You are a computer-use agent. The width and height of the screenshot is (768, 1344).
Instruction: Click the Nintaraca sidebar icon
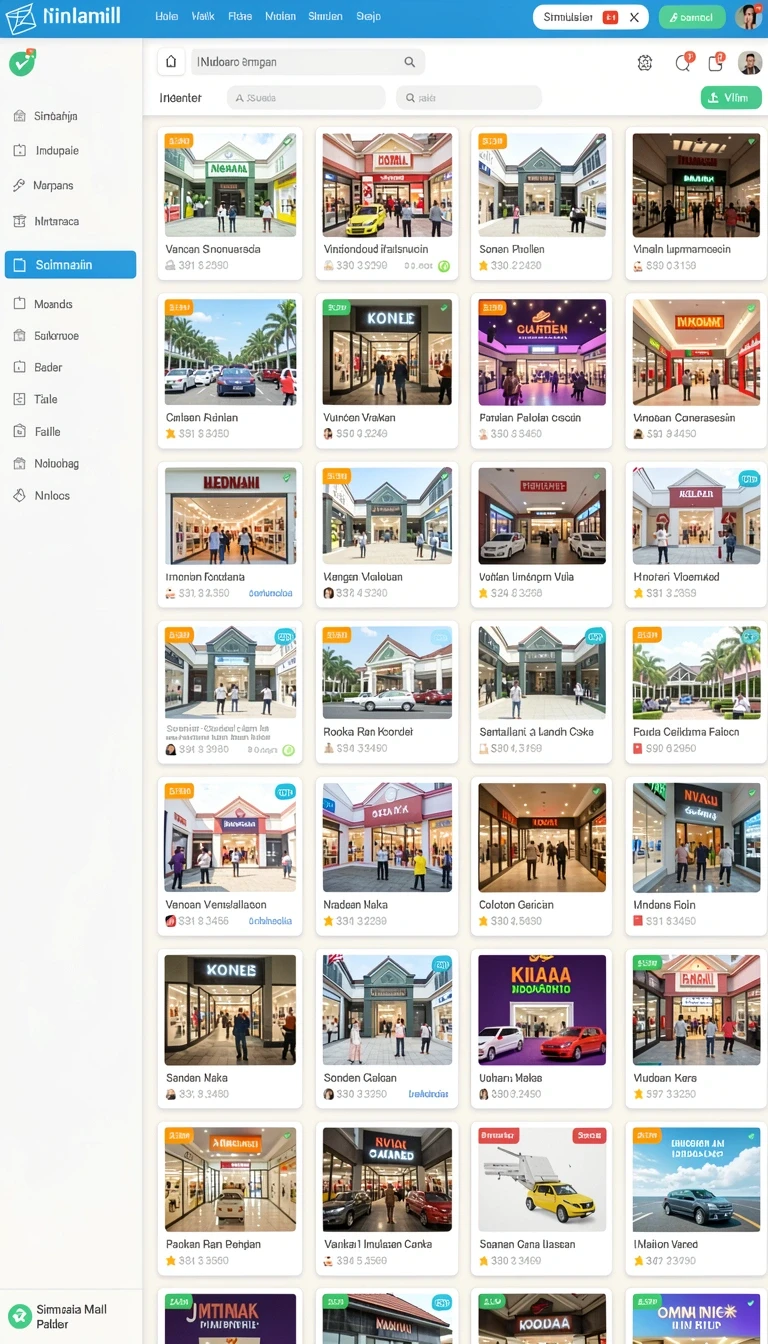(x=19, y=221)
